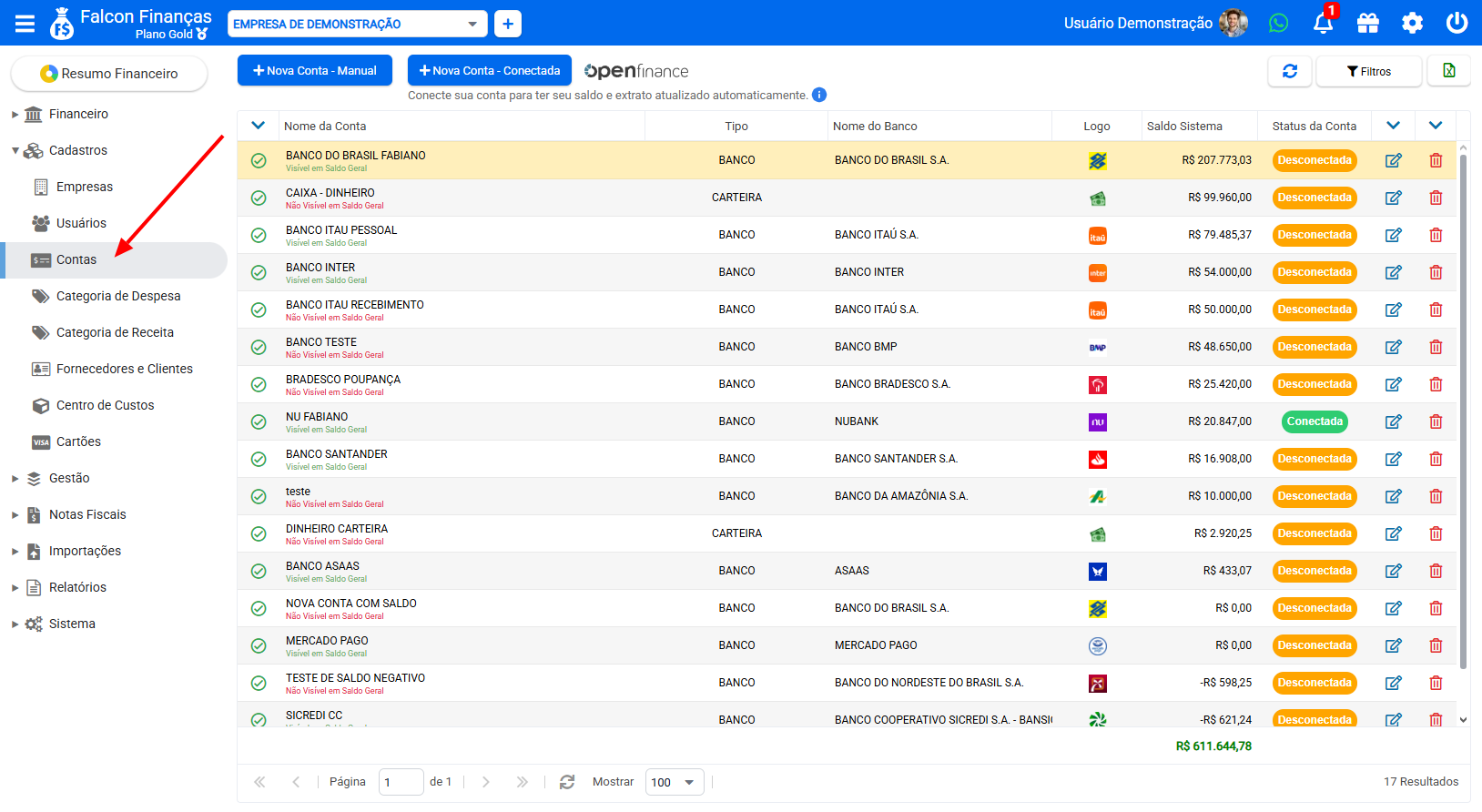Click the power logout icon
The image size is (1482, 812).
[1457, 23]
